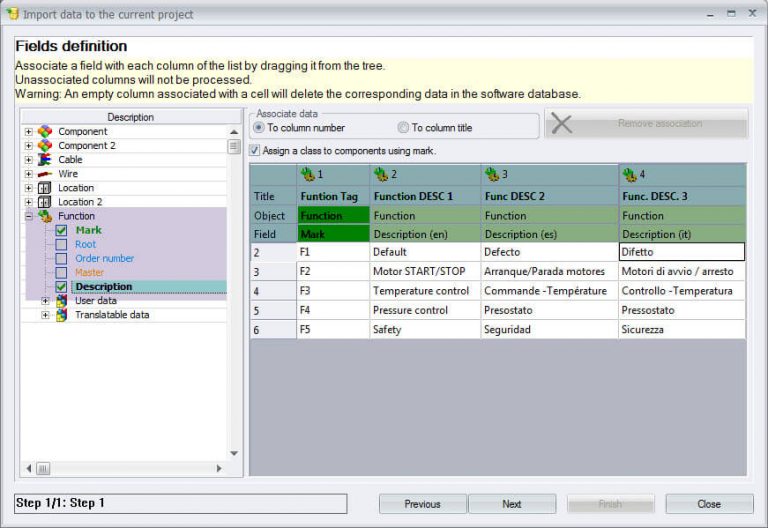This screenshot has width=768, height=528.
Task: Select the Funtion Tag column title
Action: coord(333,196)
